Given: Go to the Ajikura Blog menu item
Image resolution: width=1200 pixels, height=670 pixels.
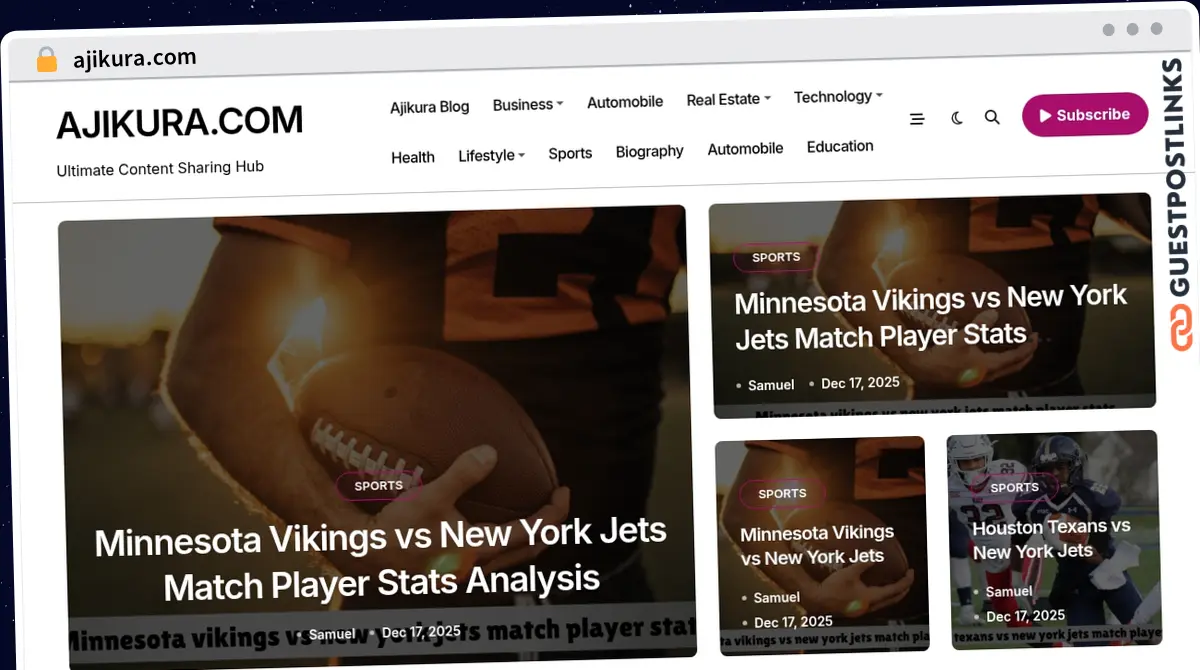Looking at the screenshot, I should 429,107.
